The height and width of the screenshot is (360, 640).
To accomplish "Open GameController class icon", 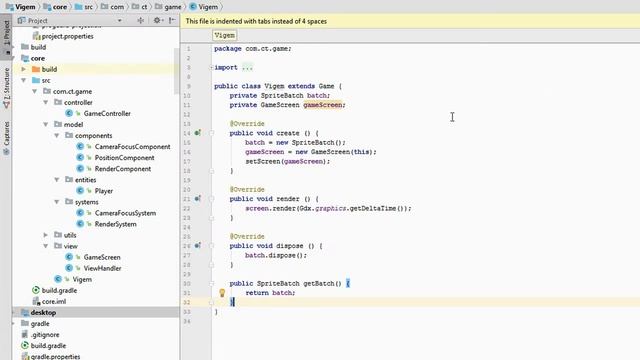I will click(69, 113).
